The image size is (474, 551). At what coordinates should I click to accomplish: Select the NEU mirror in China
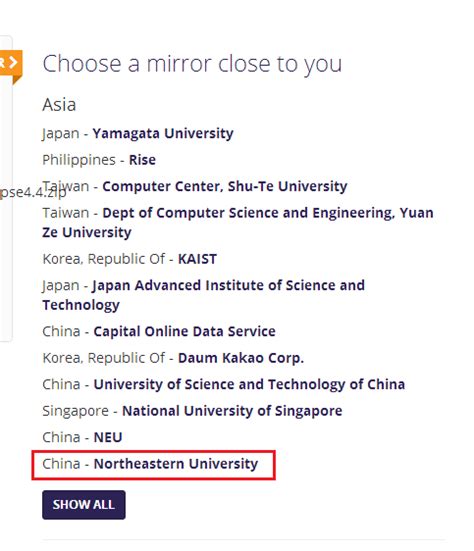[x=108, y=437]
